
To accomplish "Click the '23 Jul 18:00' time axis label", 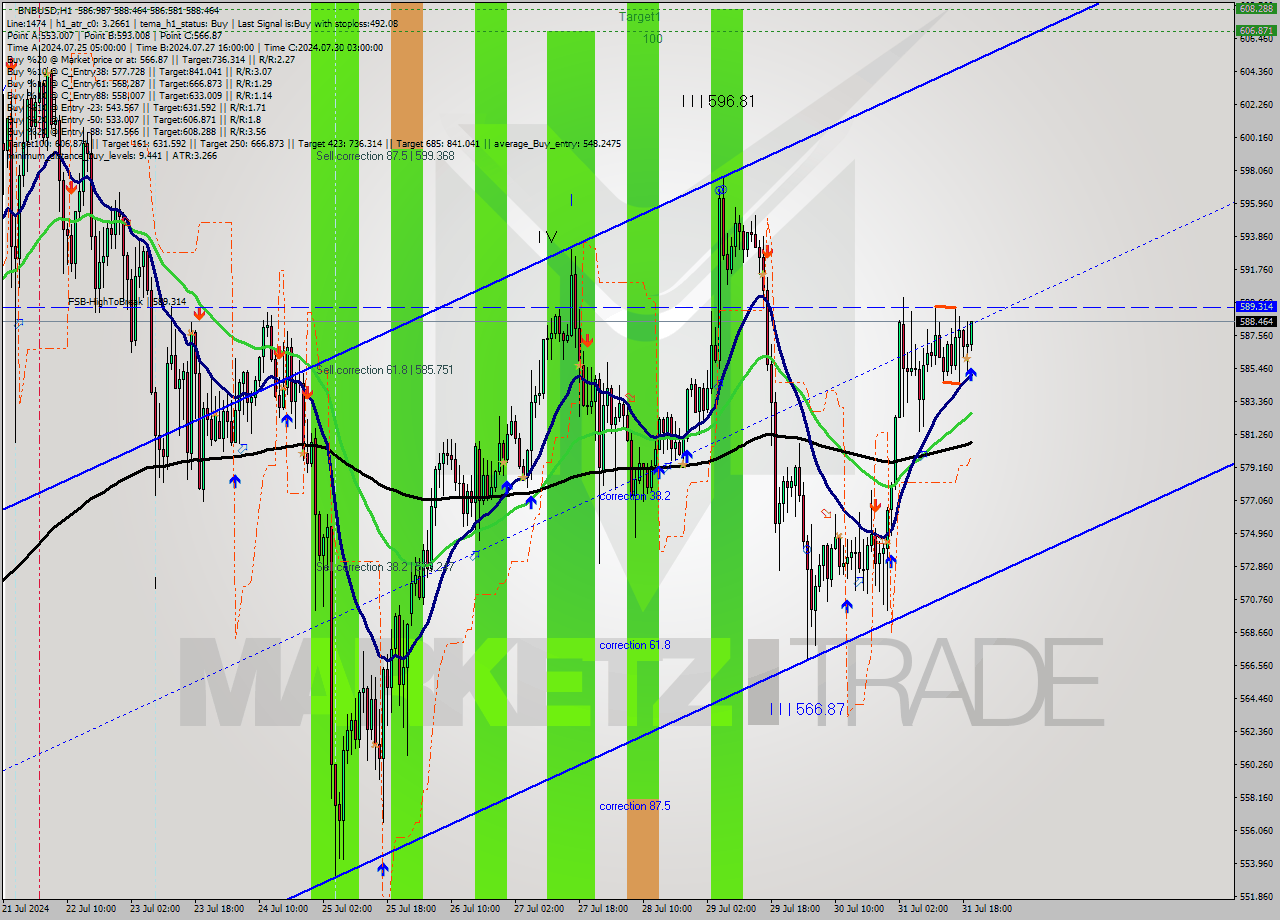I will coord(219,909).
